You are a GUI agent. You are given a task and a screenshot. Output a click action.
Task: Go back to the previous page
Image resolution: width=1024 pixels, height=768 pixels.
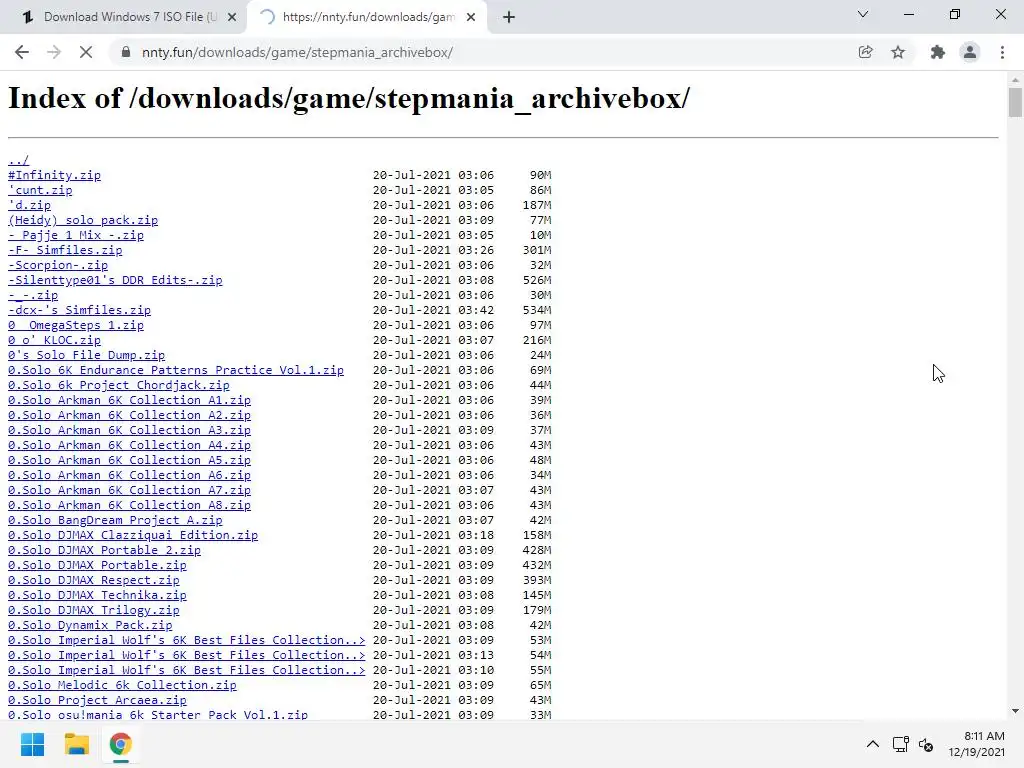click(x=22, y=52)
